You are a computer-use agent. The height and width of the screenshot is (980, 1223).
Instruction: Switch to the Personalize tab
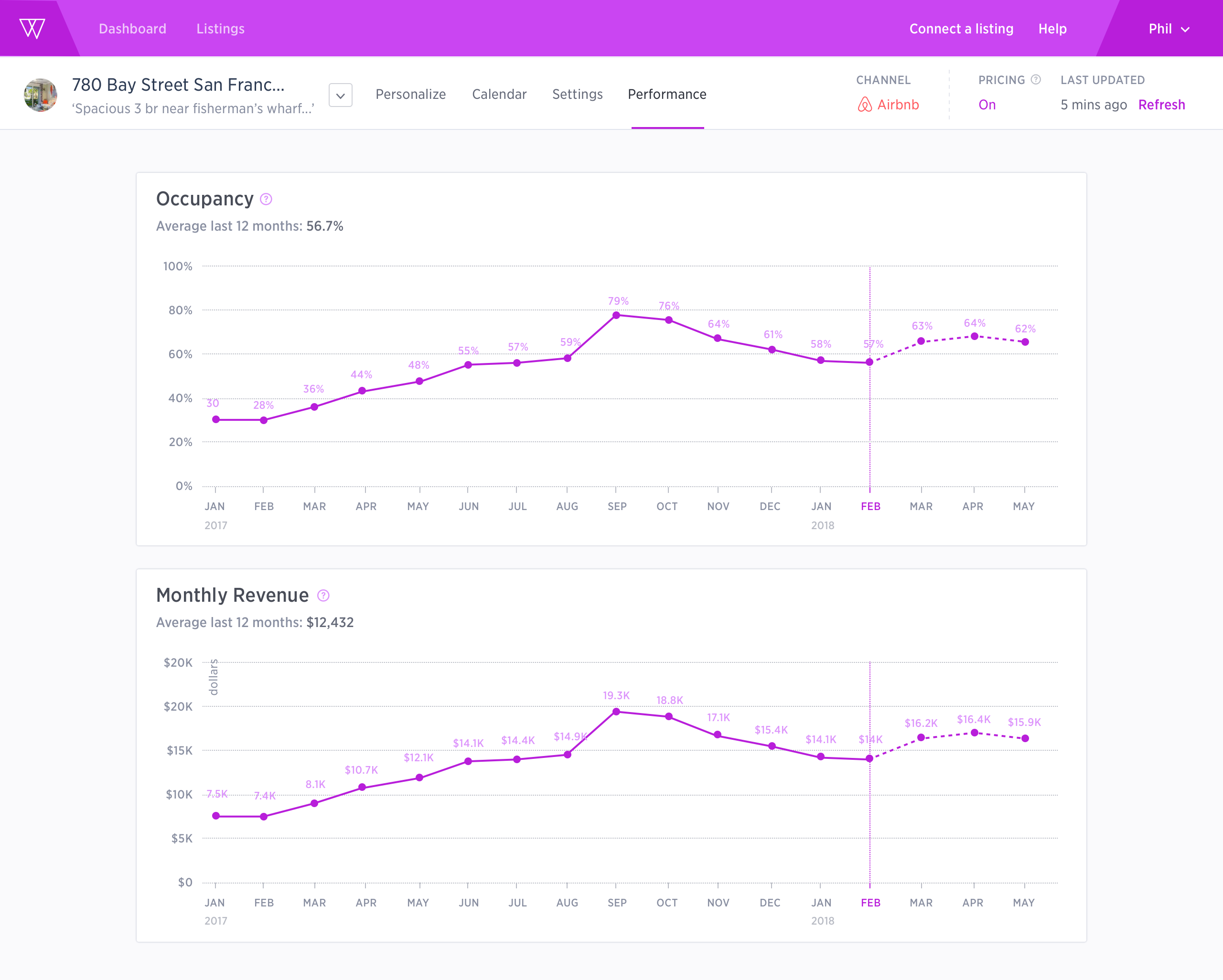[411, 94]
